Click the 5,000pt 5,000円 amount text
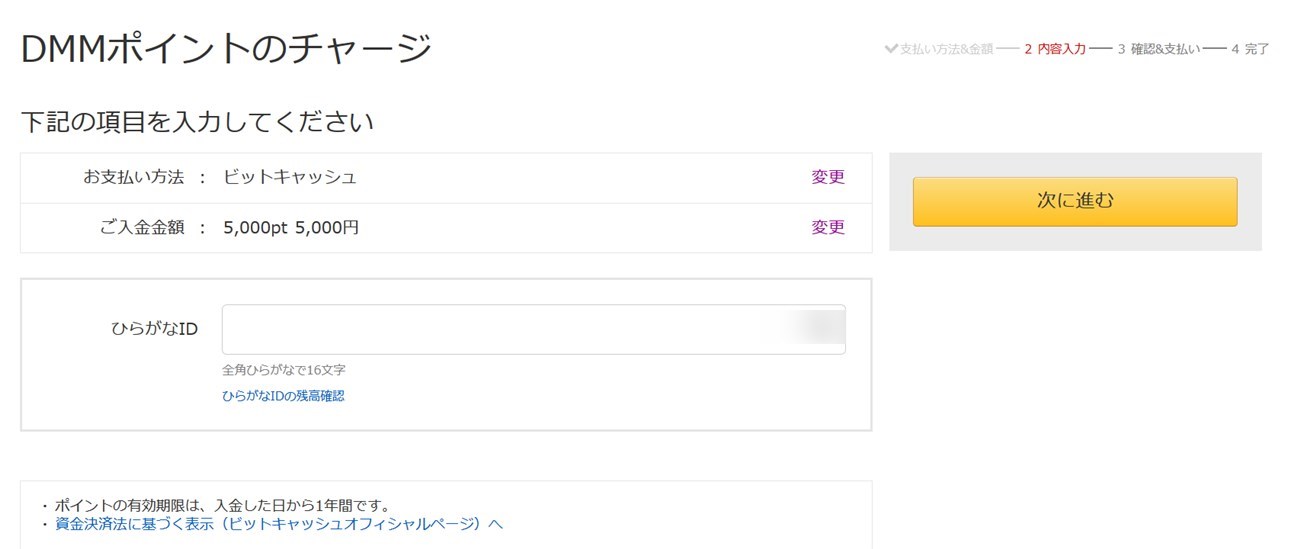Screen dimensions: 1300x549 (x=291, y=227)
